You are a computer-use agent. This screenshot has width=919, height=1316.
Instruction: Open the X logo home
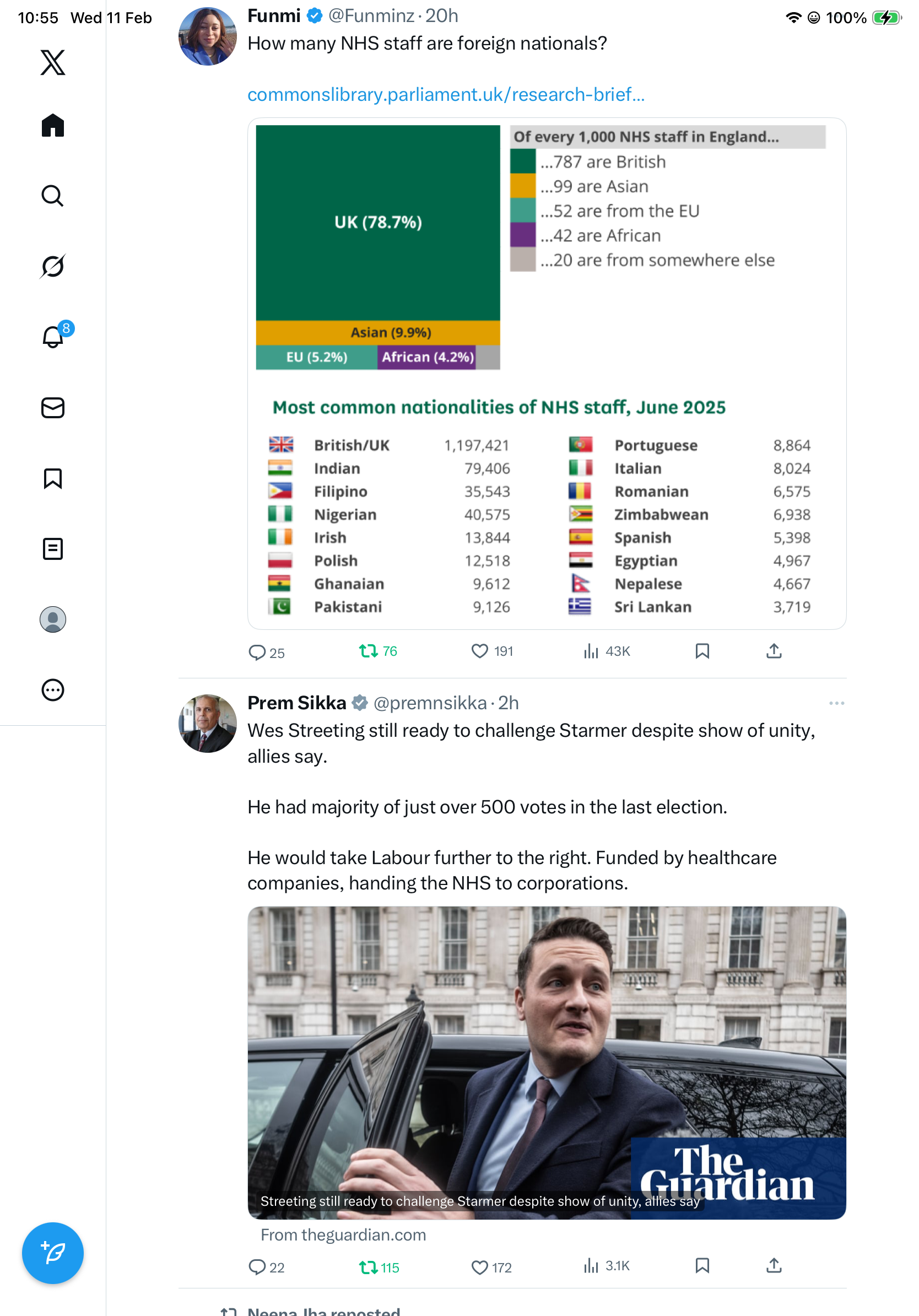(x=53, y=62)
